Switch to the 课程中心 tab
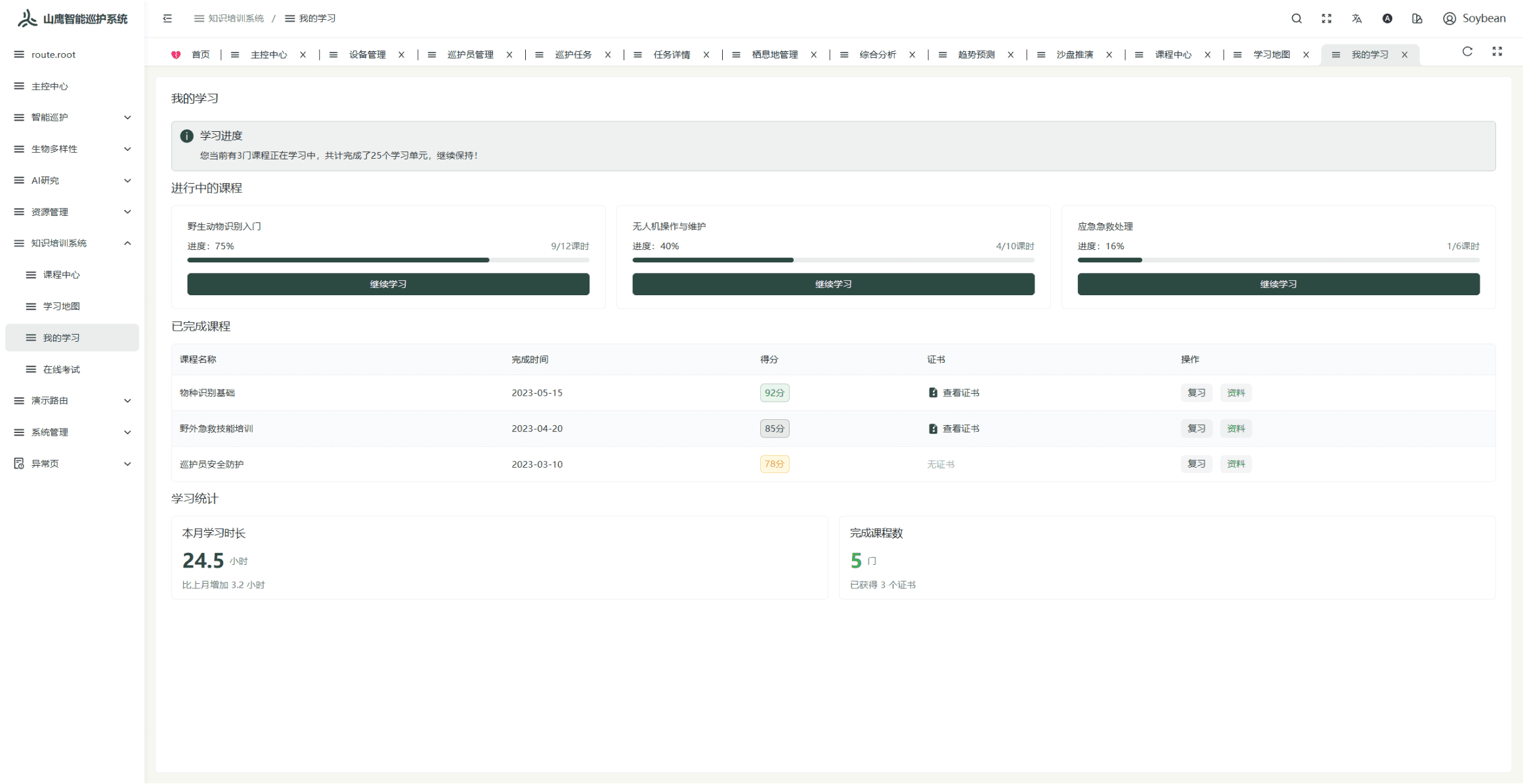 click(1172, 54)
